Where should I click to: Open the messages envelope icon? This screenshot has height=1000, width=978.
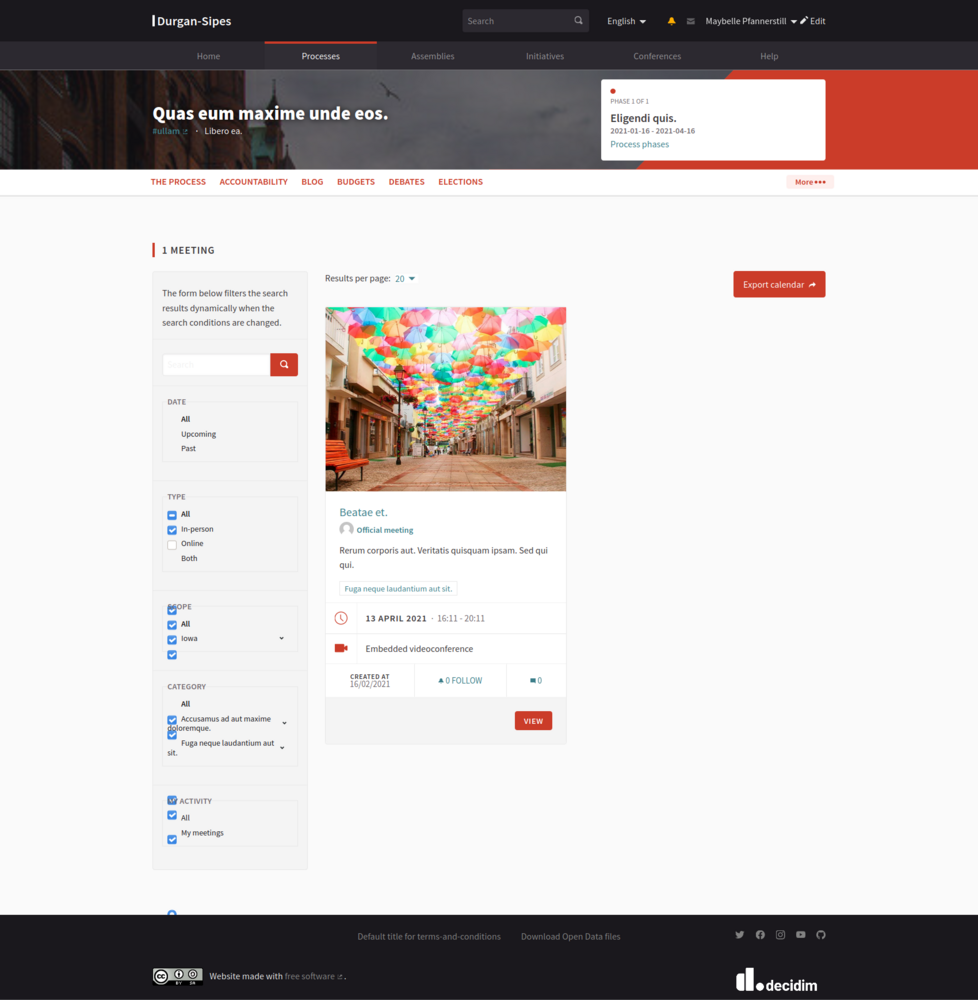pyautogui.click(x=690, y=21)
